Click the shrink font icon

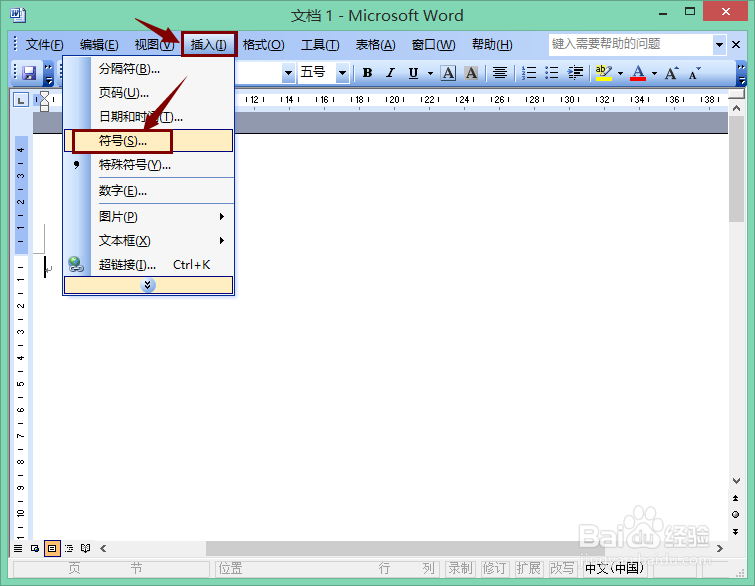pyautogui.click(x=694, y=73)
